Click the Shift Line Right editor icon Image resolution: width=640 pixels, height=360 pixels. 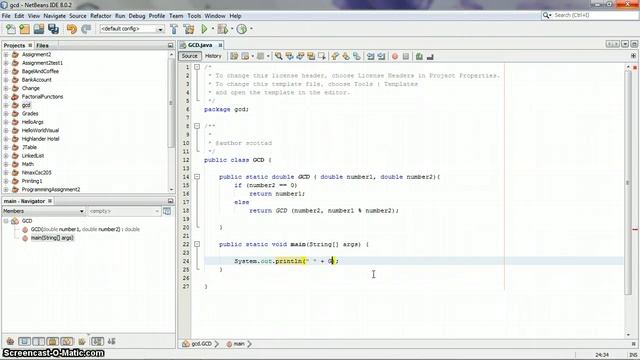click(381, 56)
